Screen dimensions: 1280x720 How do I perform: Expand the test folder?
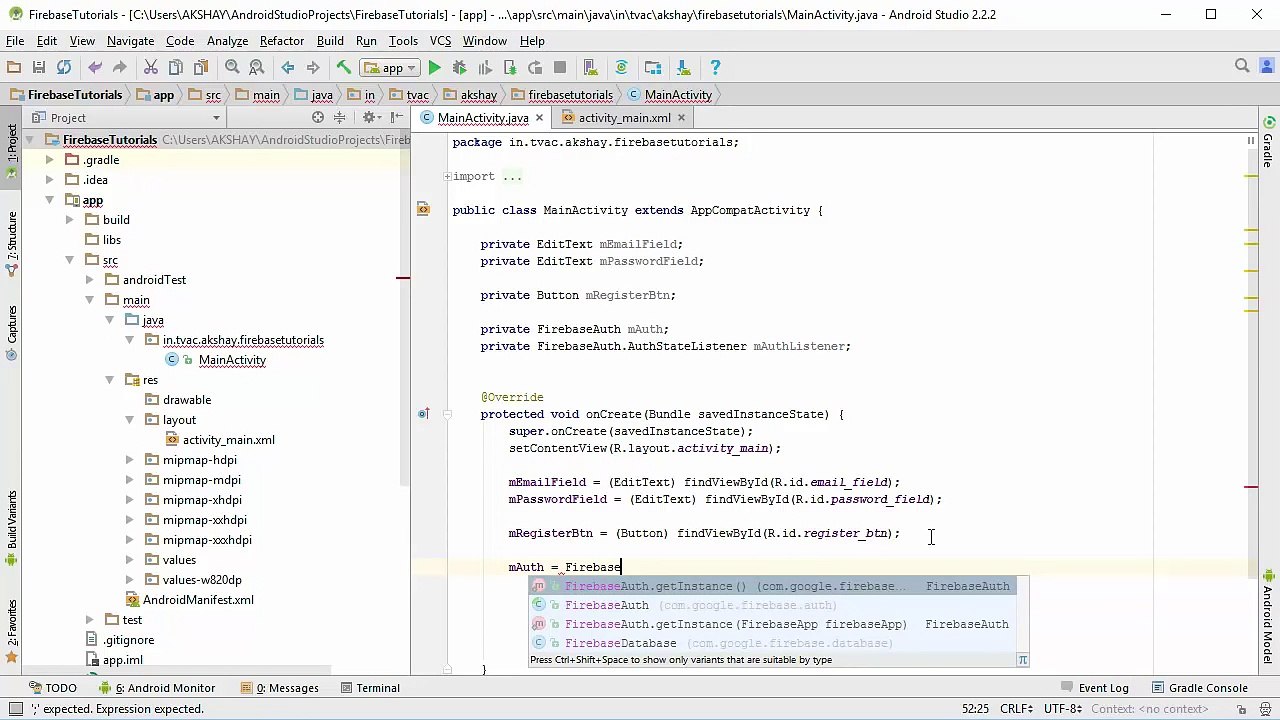(89, 620)
